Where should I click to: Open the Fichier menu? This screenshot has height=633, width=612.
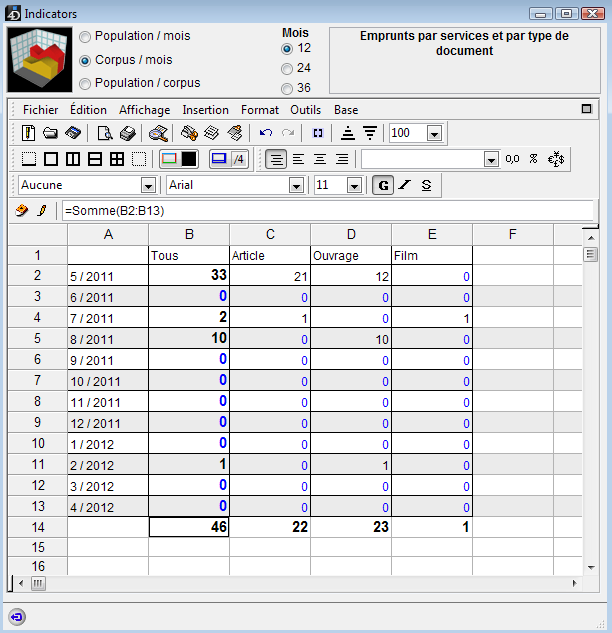[x=40, y=110]
